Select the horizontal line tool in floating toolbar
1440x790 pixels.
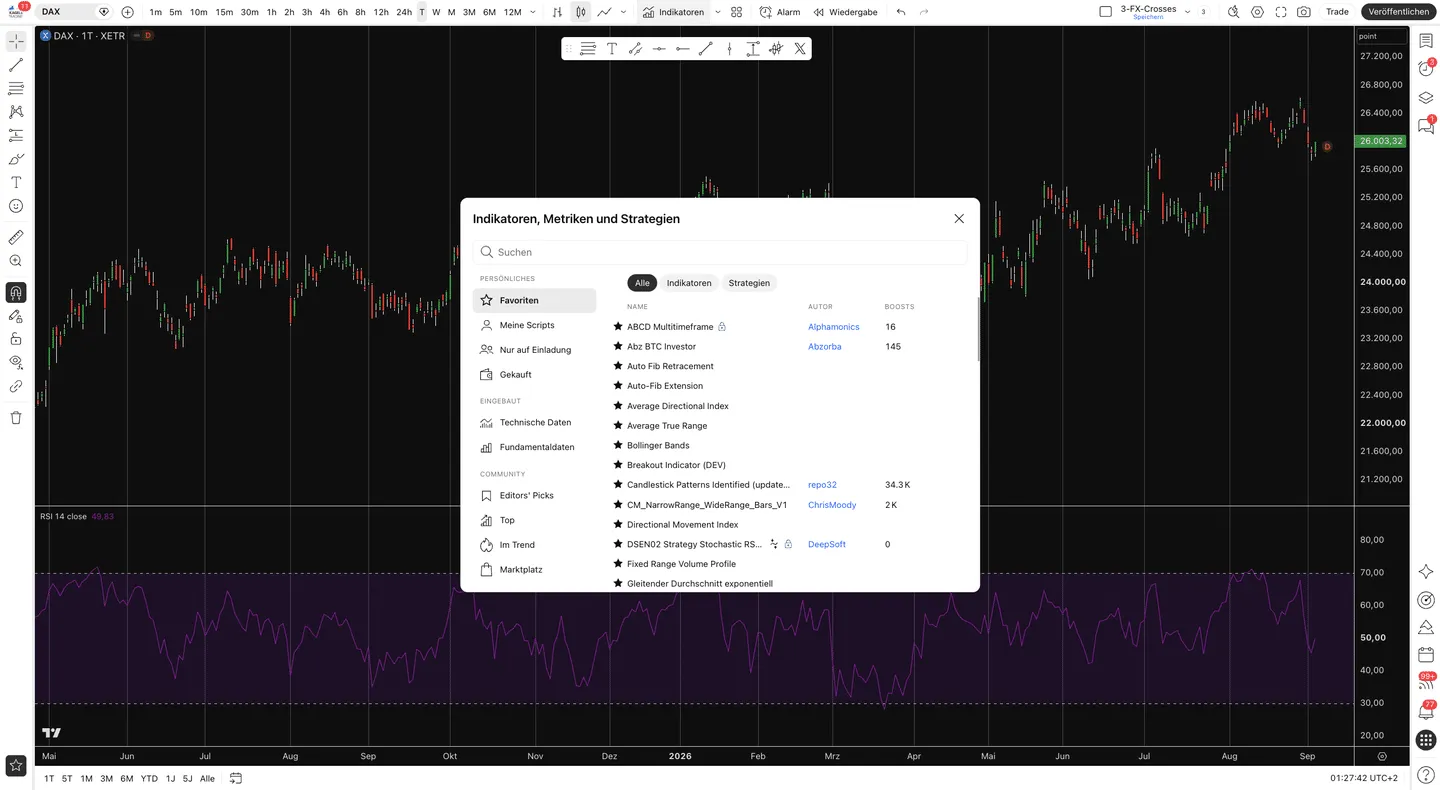(x=658, y=48)
